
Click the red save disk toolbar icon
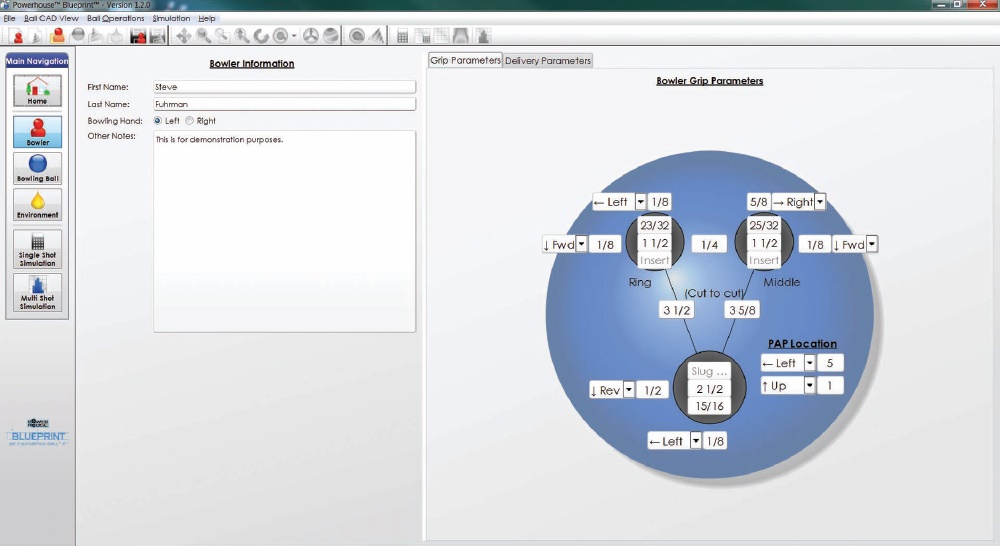click(138, 37)
